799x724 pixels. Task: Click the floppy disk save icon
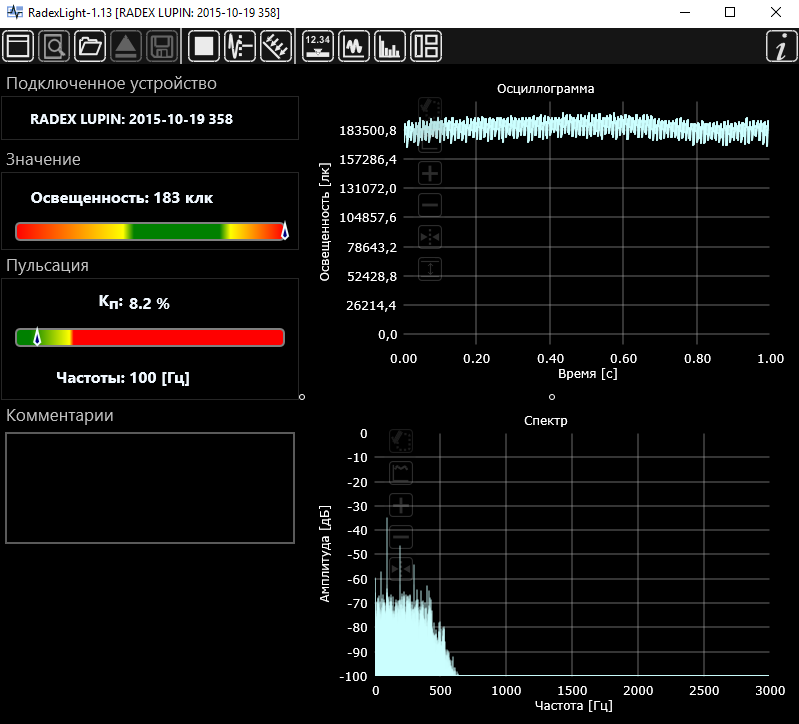pyautogui.click(x=162, y=46)
